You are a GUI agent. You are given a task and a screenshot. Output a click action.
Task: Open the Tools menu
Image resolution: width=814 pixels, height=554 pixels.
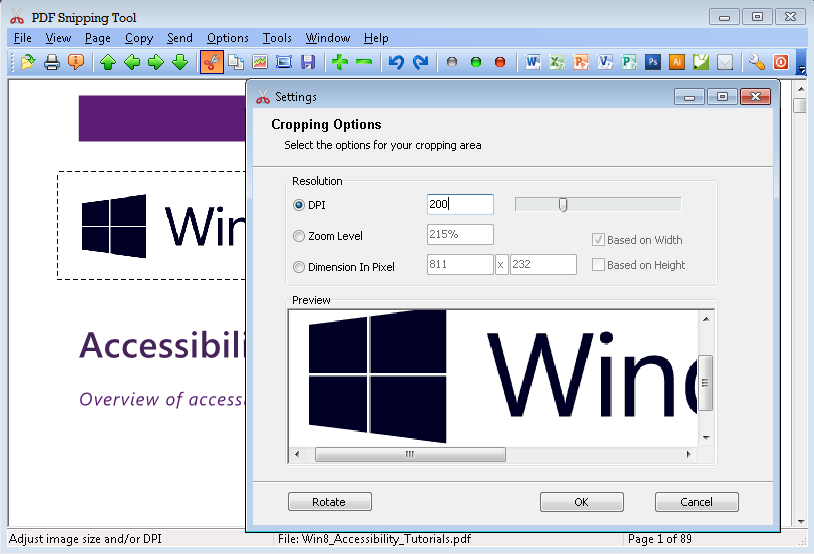(277, 38)
